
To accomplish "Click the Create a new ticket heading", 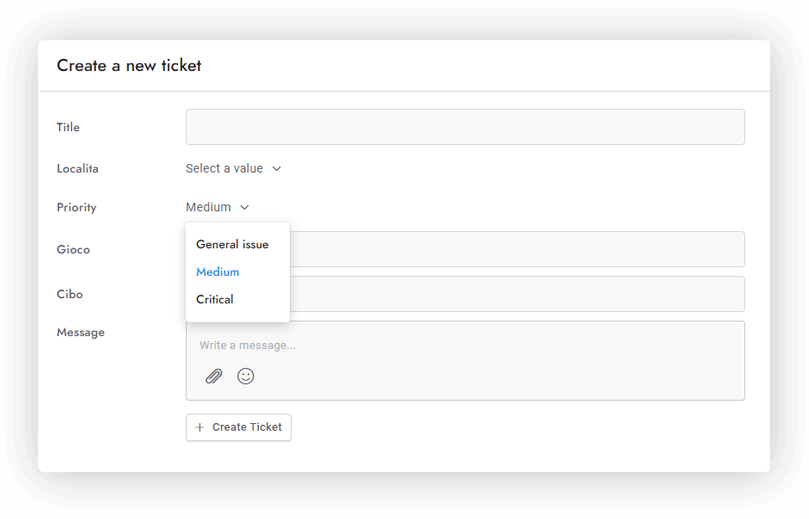I will [129, 66].
